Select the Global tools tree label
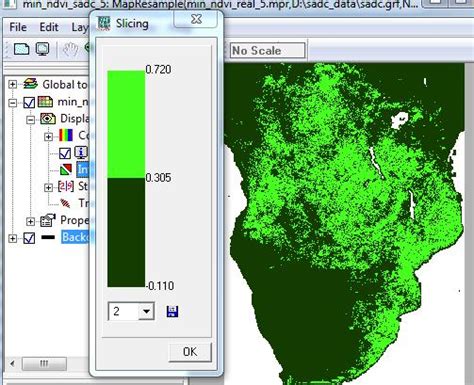This screenshot has width=474, height=385. point(65,84)
